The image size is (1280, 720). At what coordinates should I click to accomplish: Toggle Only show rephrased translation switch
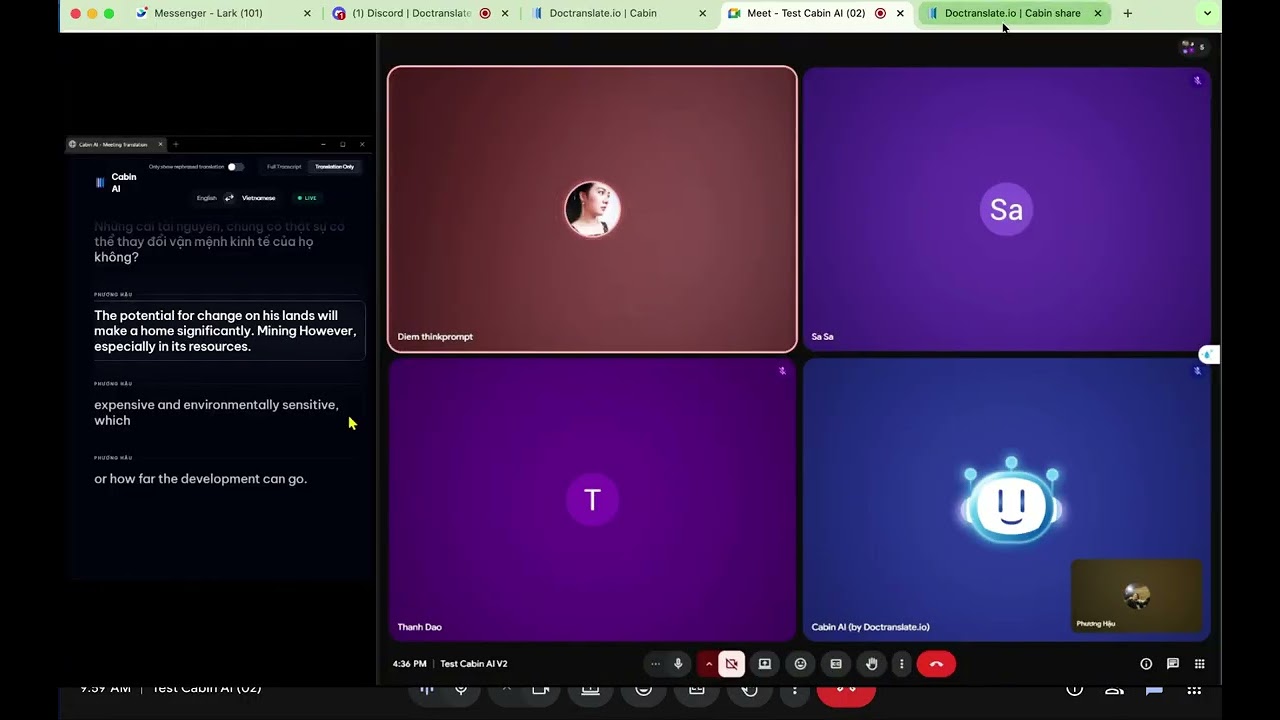point(235,167)
